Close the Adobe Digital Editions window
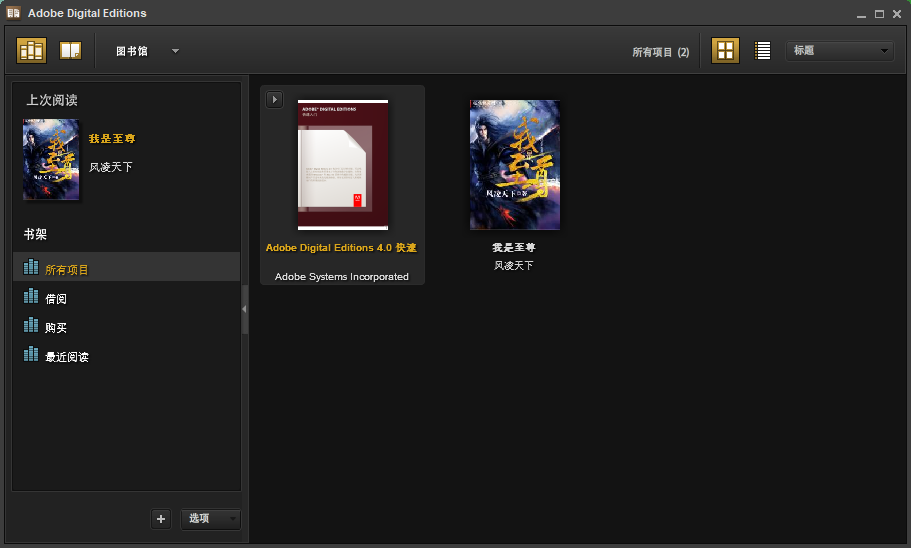This screenshot has height=548, width=911. point(897,14)
